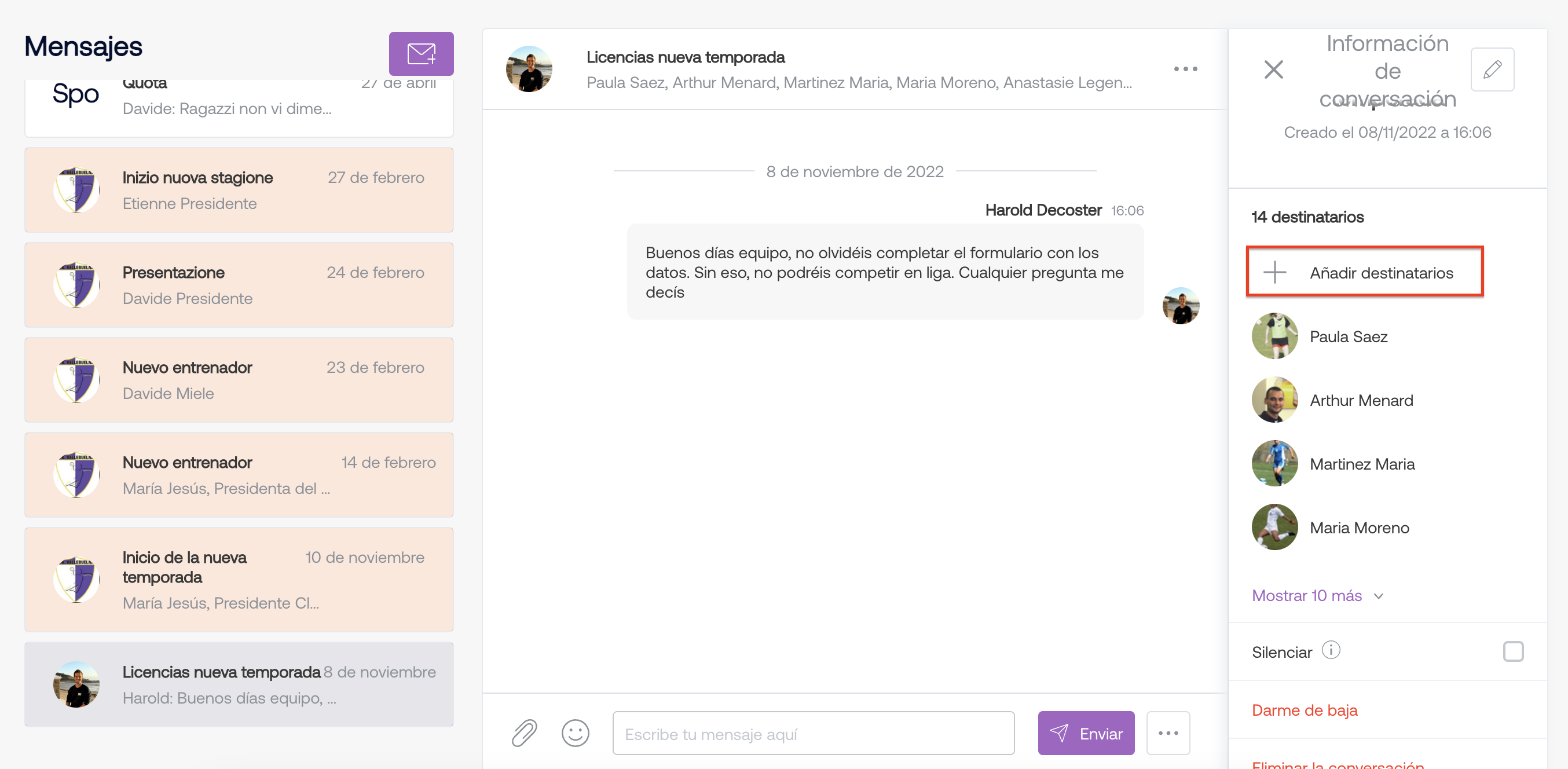Open the emoji picker smiley icon
This screenshot has width=1568, height=769.
tap(574, 733)
